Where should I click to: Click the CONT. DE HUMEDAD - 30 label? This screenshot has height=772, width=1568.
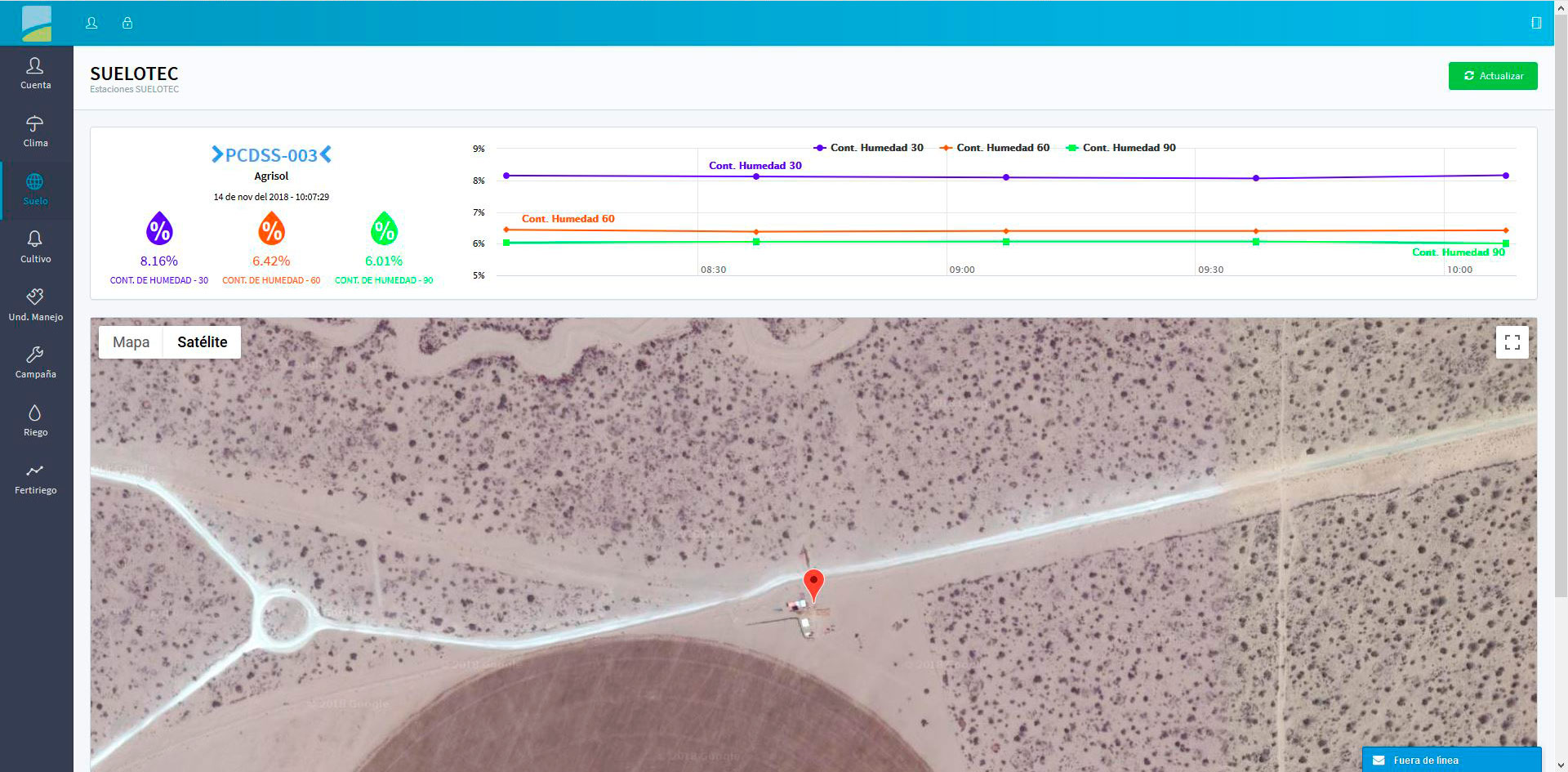[x=159, y=280]
